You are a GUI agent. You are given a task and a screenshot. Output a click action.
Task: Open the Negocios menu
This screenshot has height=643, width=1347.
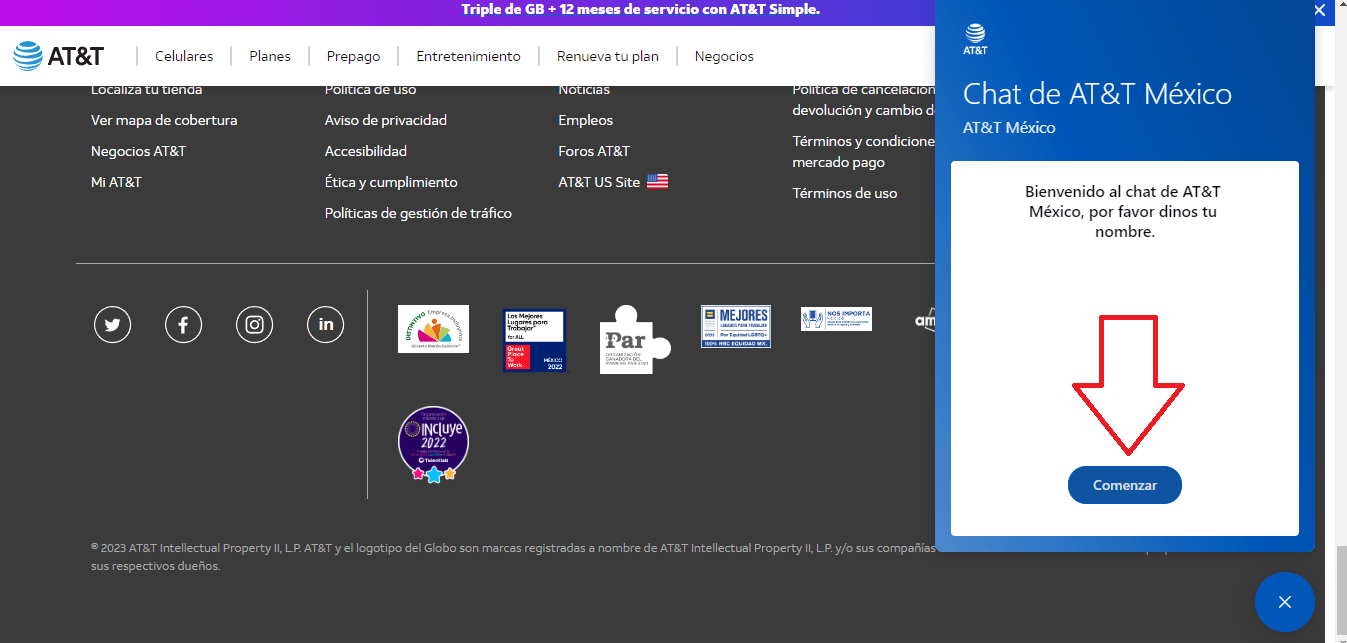coord(724,56)
